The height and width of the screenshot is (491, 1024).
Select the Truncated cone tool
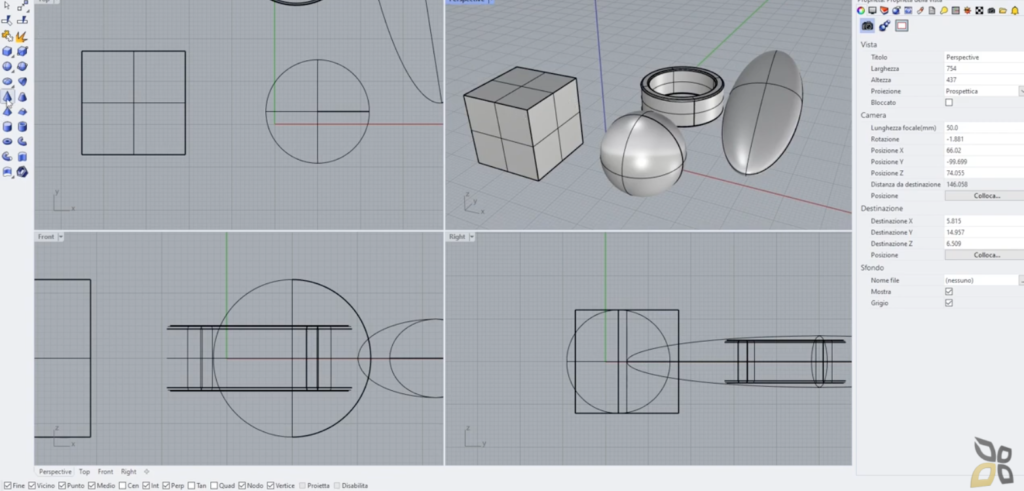pyautogui.click(x=22, y=97)
